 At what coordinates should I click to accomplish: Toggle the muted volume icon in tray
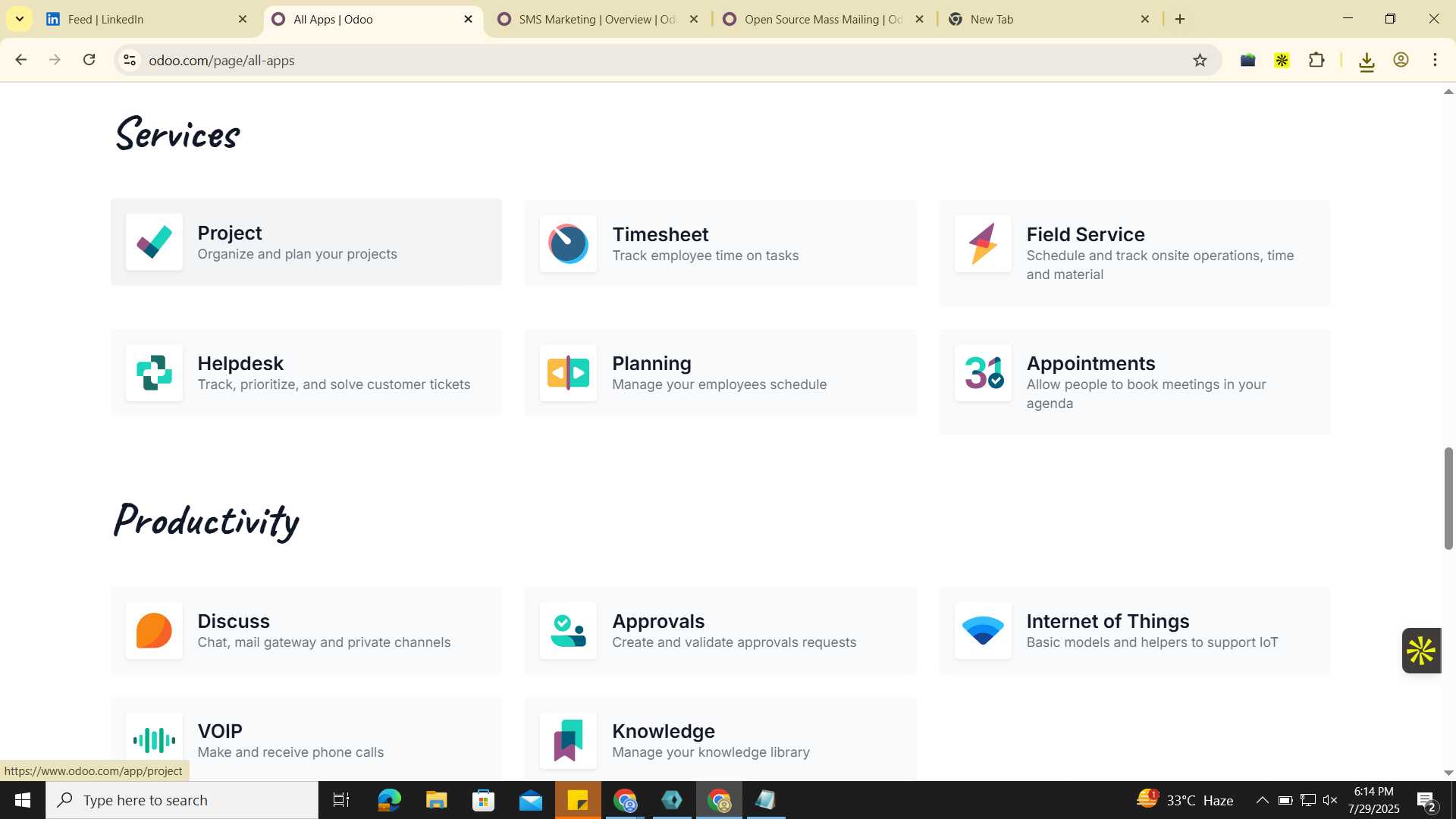[1330, 800]
